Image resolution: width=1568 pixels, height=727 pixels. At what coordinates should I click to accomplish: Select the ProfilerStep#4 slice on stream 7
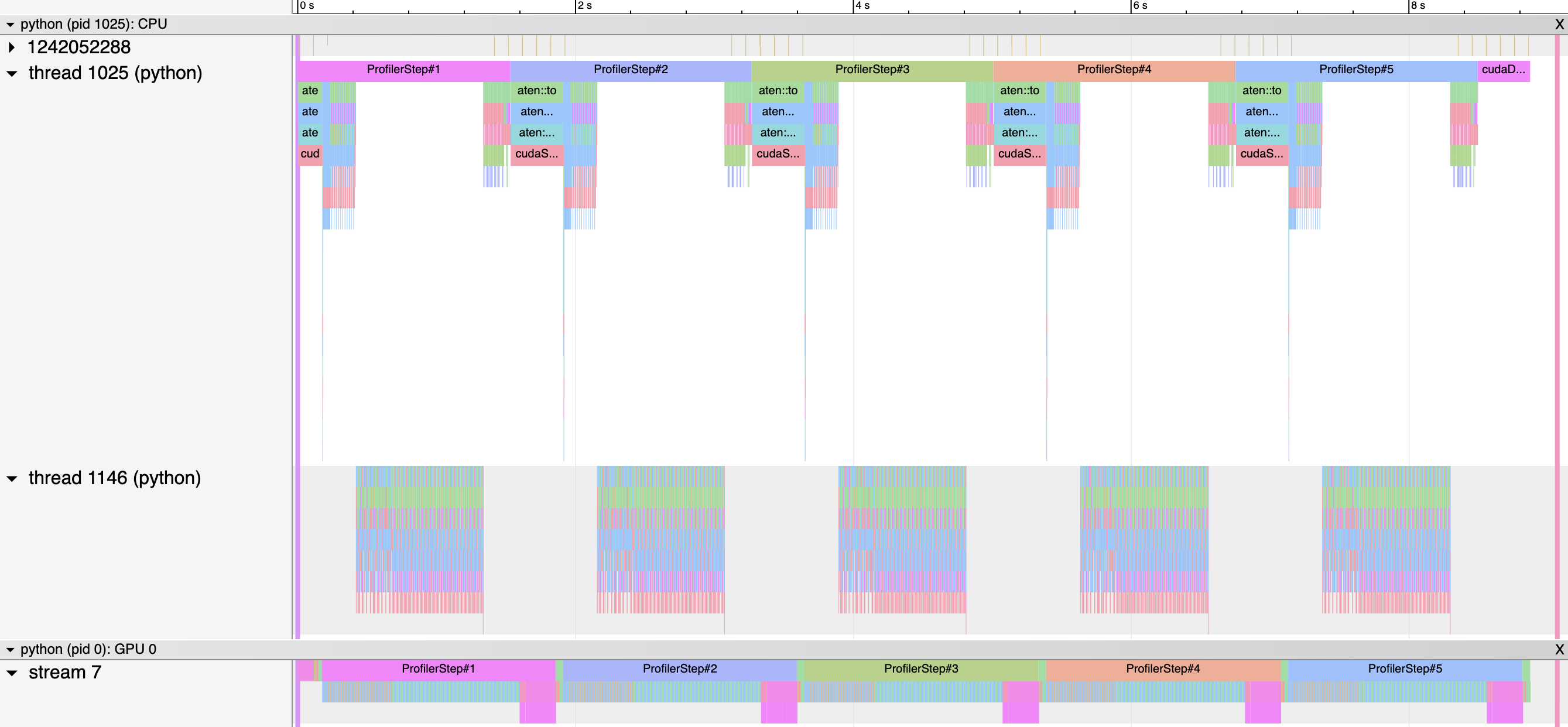coord(1163,668)
